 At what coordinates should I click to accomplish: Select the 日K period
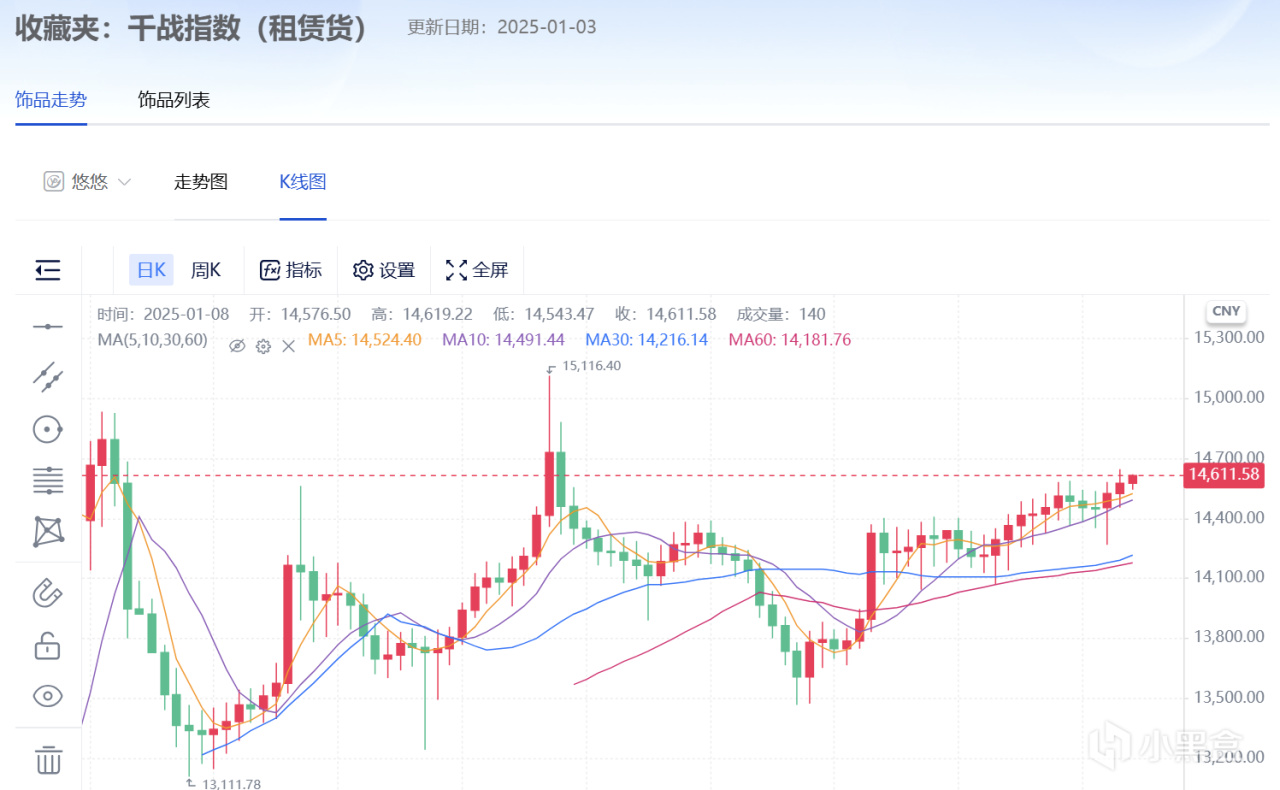151,270
